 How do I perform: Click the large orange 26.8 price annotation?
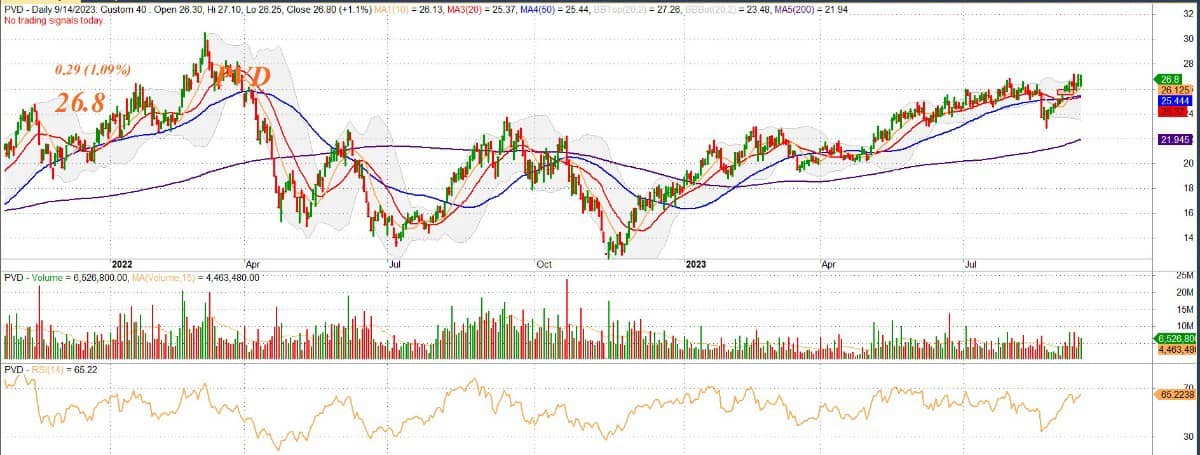click(x=80, y=103)
